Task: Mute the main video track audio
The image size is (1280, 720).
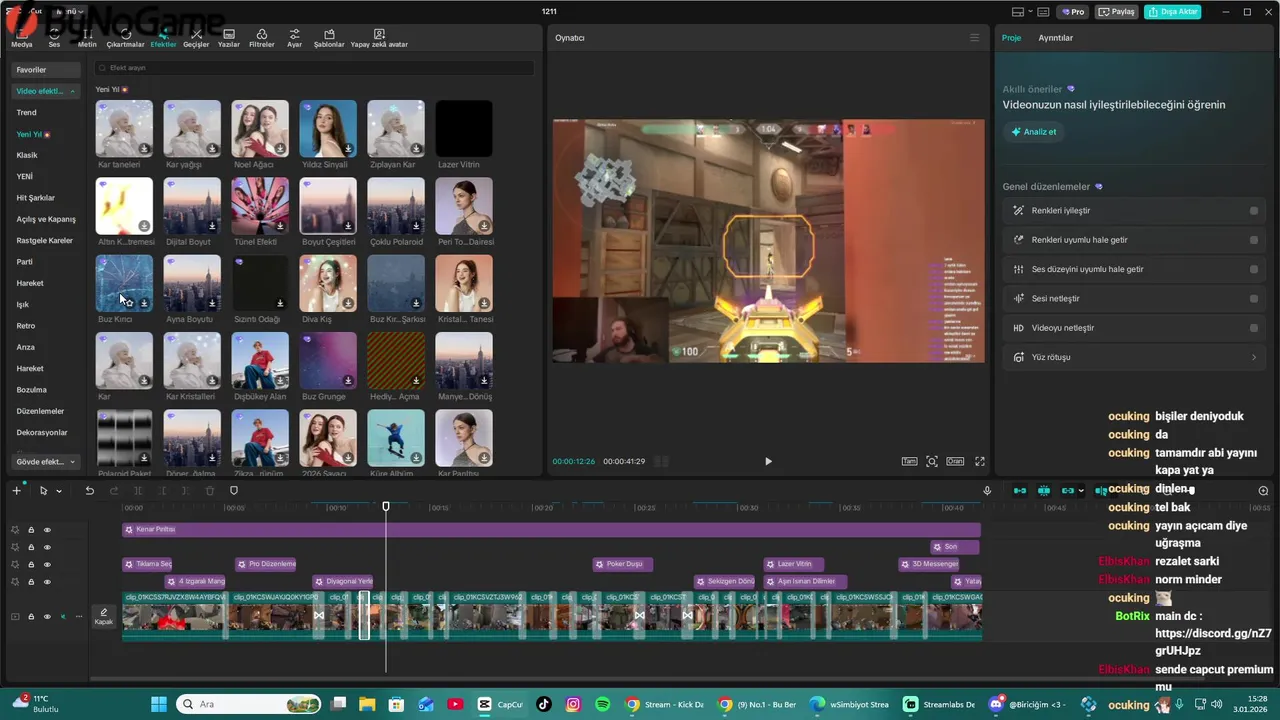Action: [63, 616]
